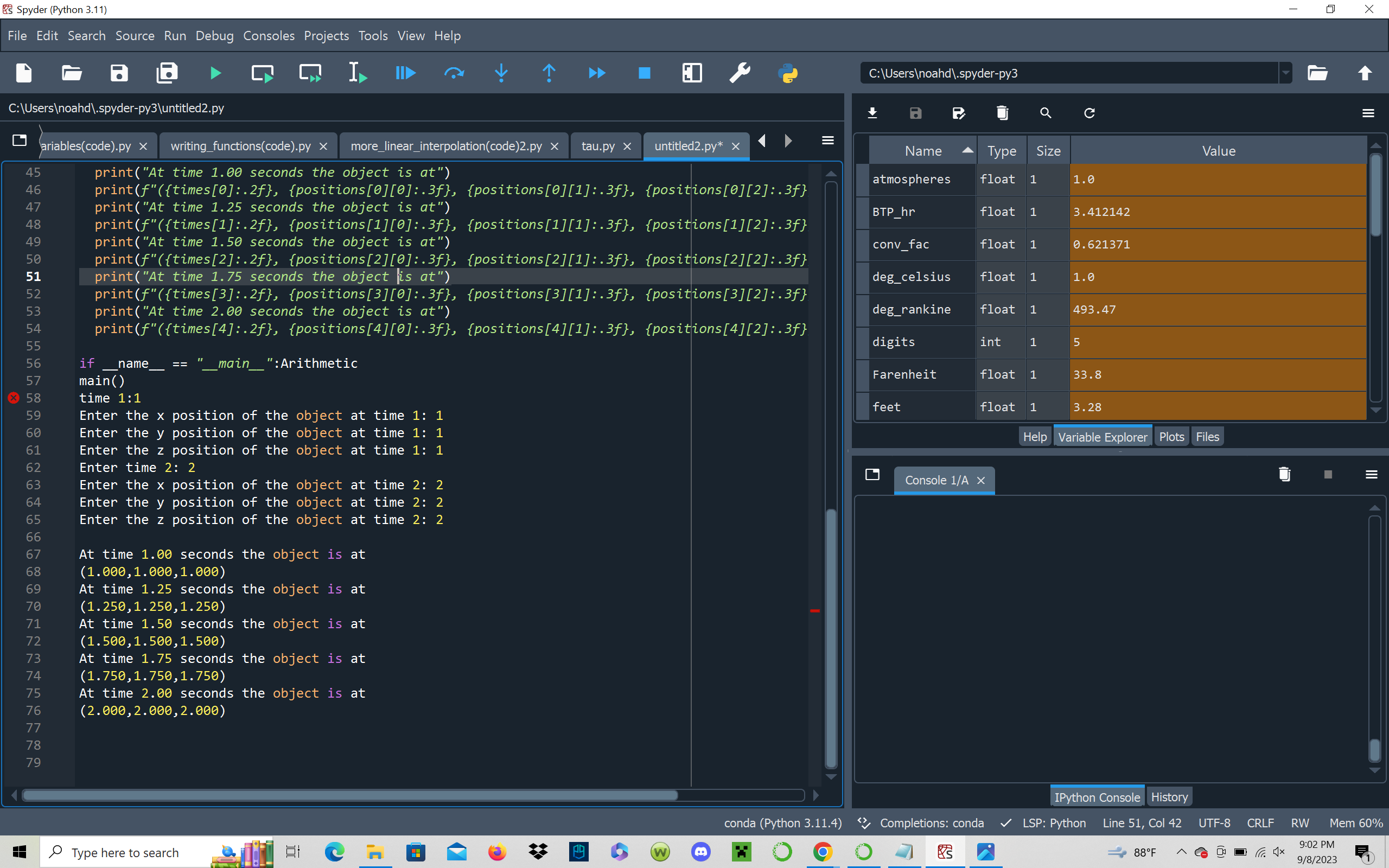The image size is (1389, 868).
Task: Toggle the breakpoint marker on line 58
Action: 14,398
